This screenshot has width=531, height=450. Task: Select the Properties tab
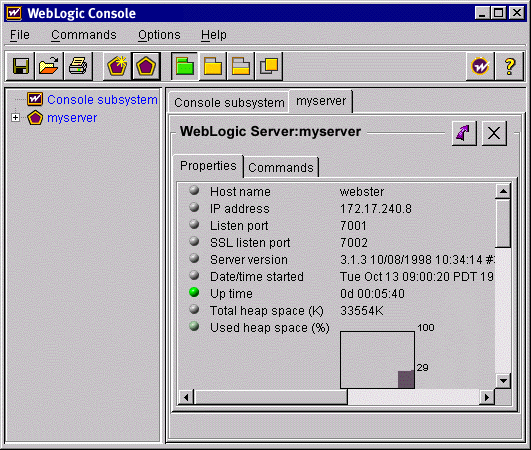point(208,166)
